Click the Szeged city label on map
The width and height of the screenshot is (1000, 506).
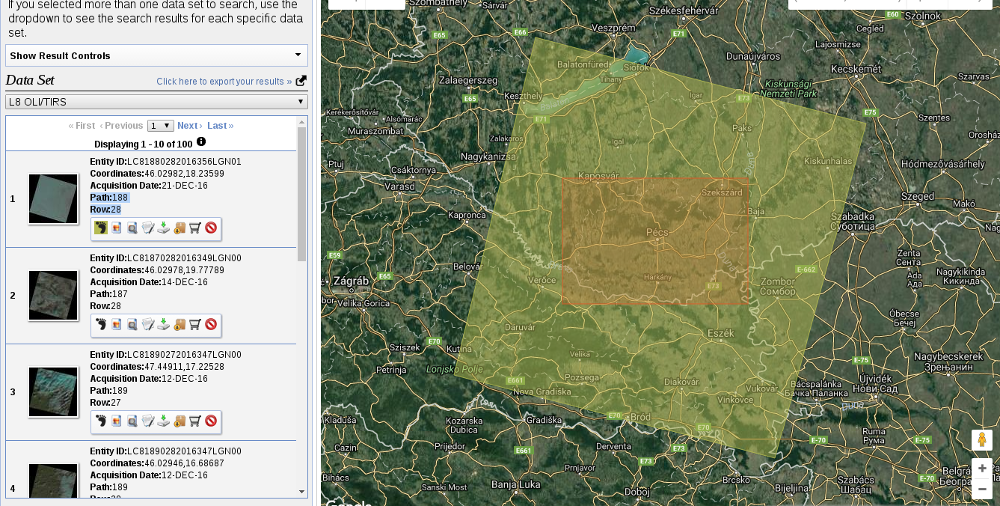pyautogui.click(x=917, y=197)
